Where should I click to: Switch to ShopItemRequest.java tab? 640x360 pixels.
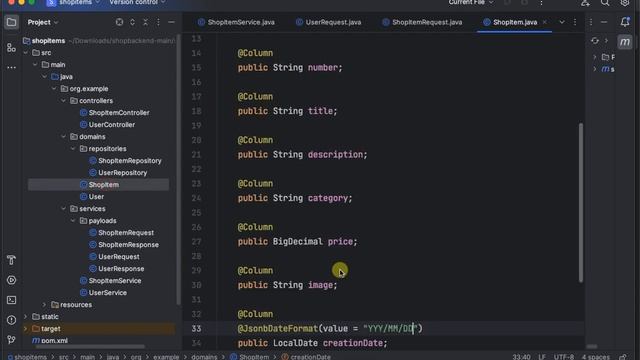click(x=422, y=22)
